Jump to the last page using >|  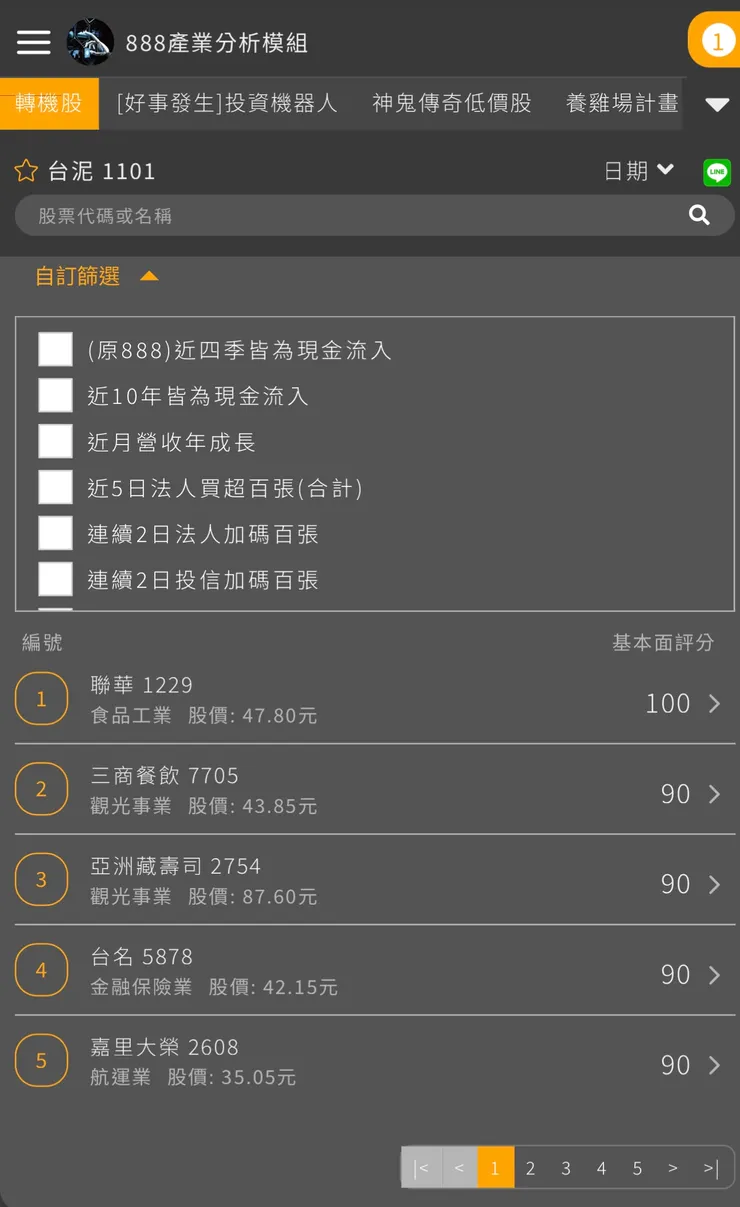(710, 1167)
